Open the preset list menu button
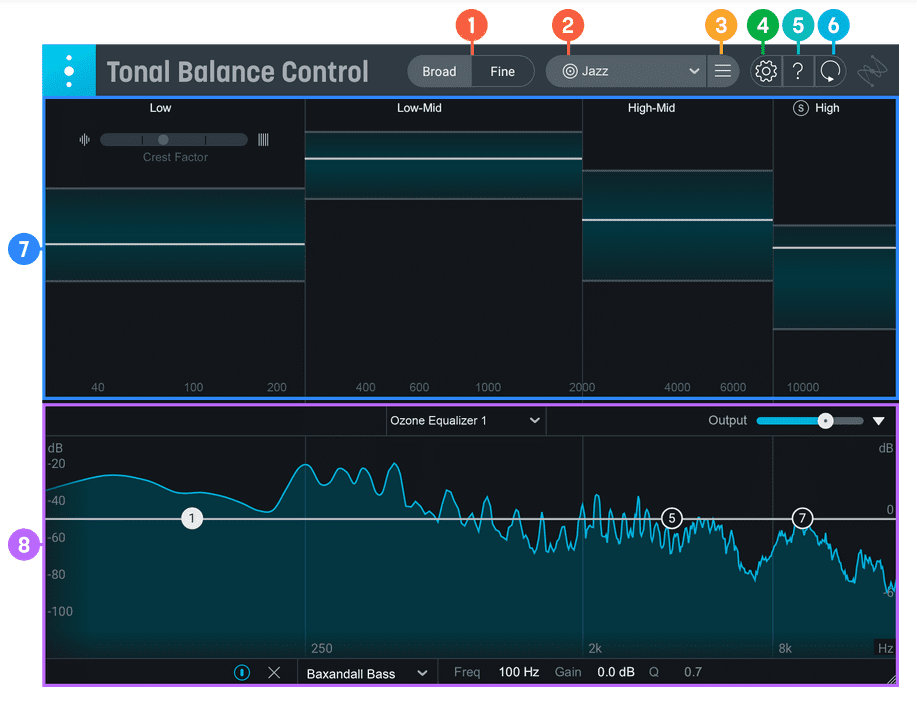The height and width of the screenshot is (701, 917). click(723, 71)
